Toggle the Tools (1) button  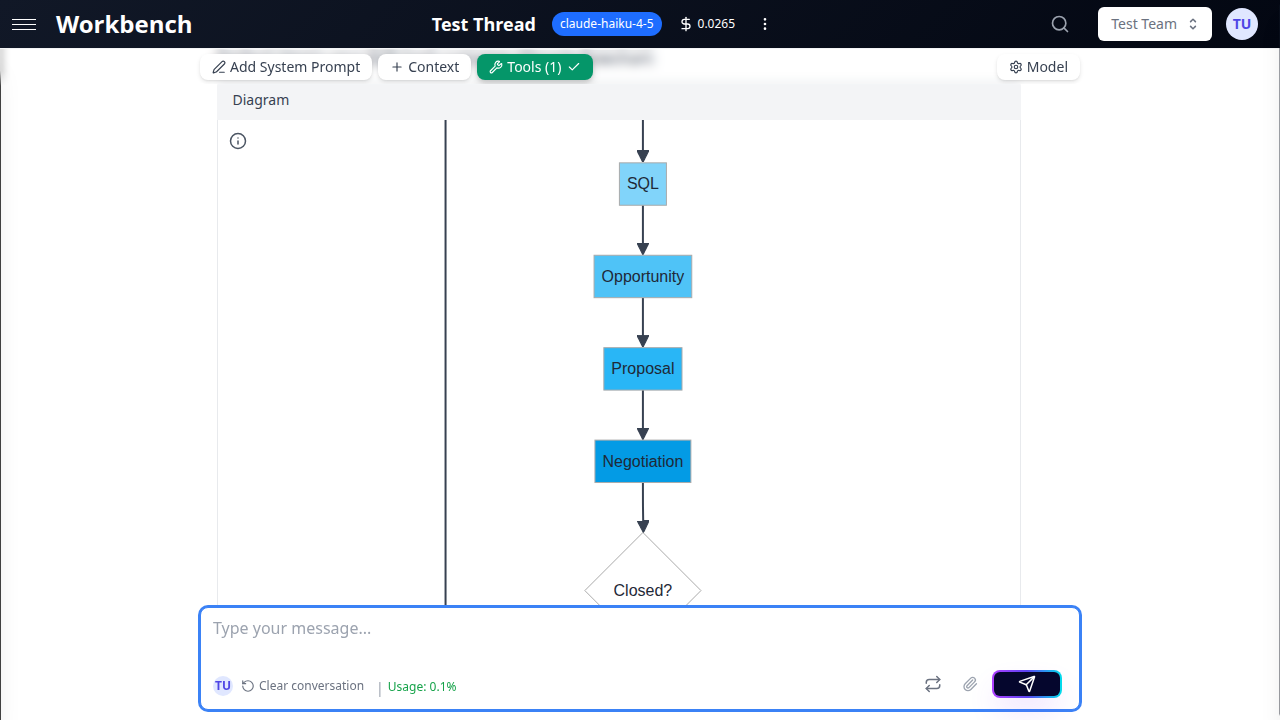(534, 67)
